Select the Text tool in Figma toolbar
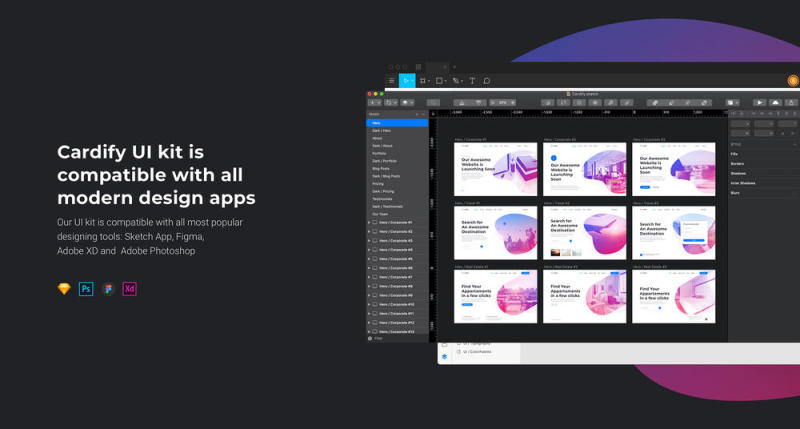Image resolution: width=800 pixels, height=429 pixels. pyautogui.click(x=472, y=81)
